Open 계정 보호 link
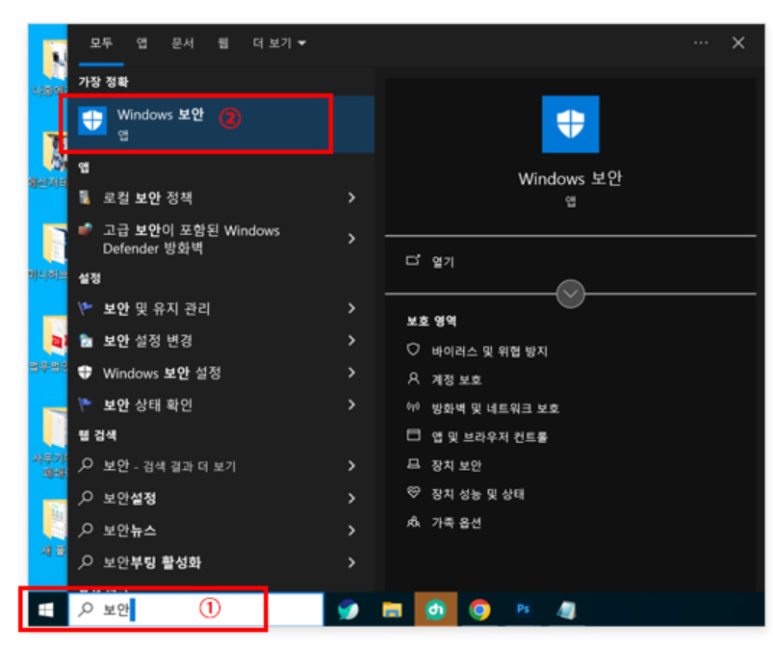The width and height of the screenshot is (773, 651). [457, 380]
